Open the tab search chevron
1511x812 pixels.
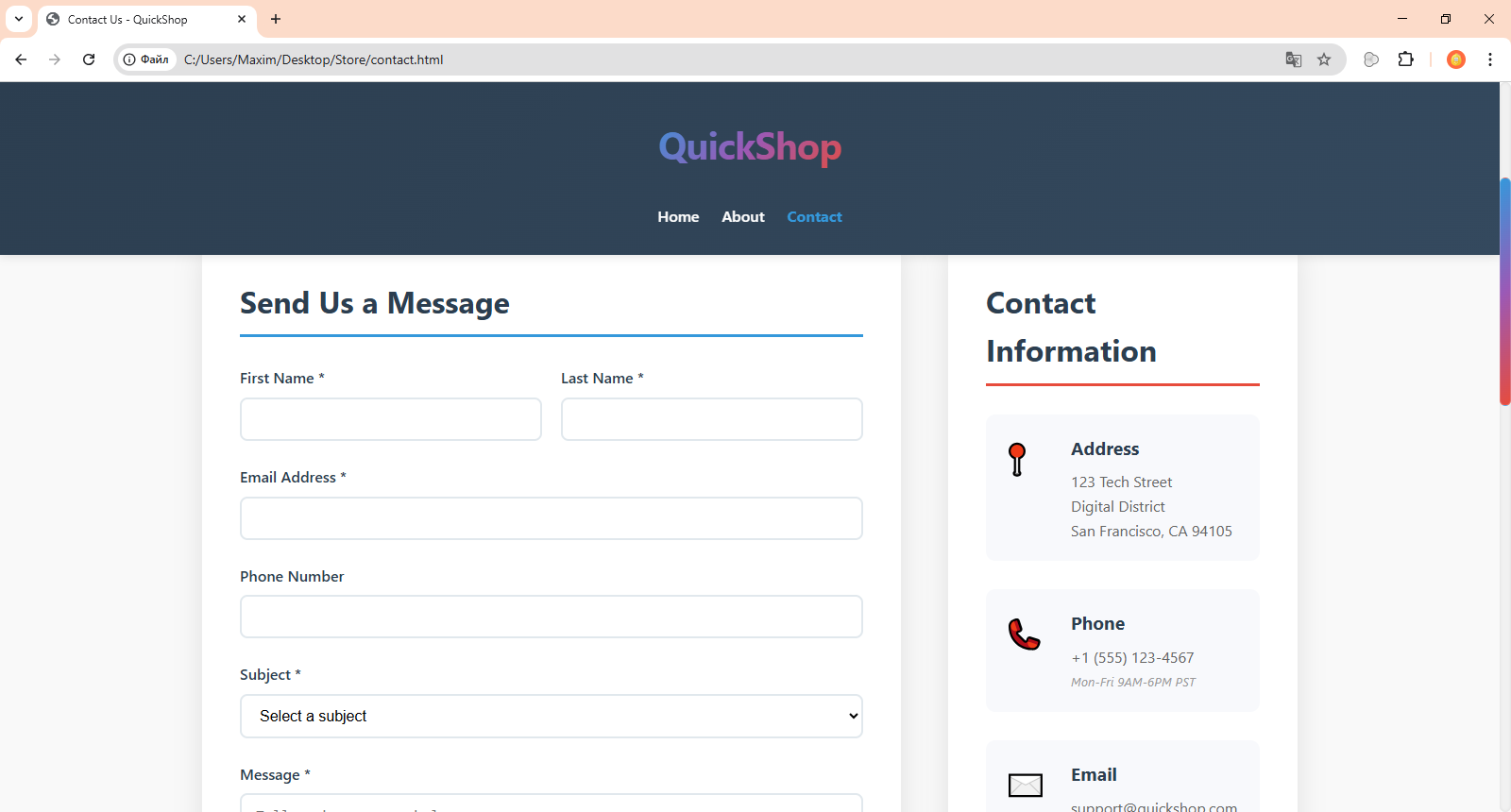click(19, 19)
